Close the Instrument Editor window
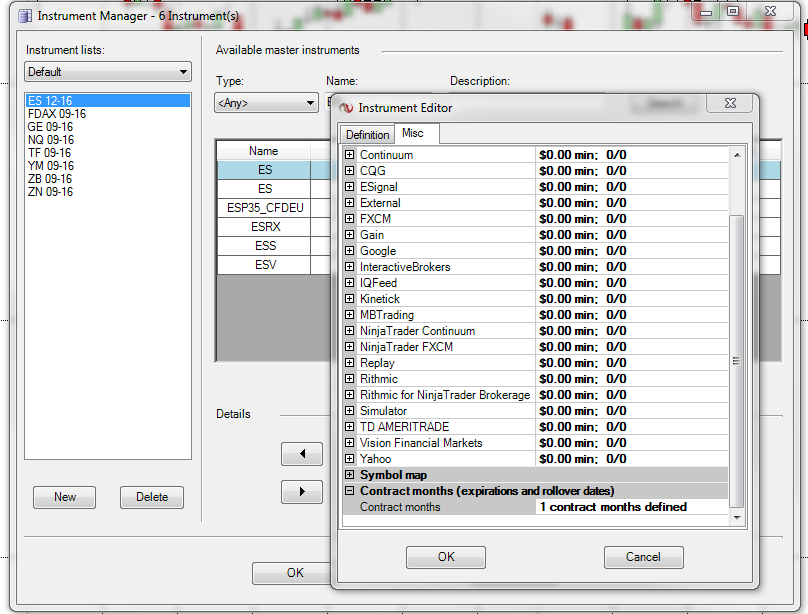 [730, 103]
